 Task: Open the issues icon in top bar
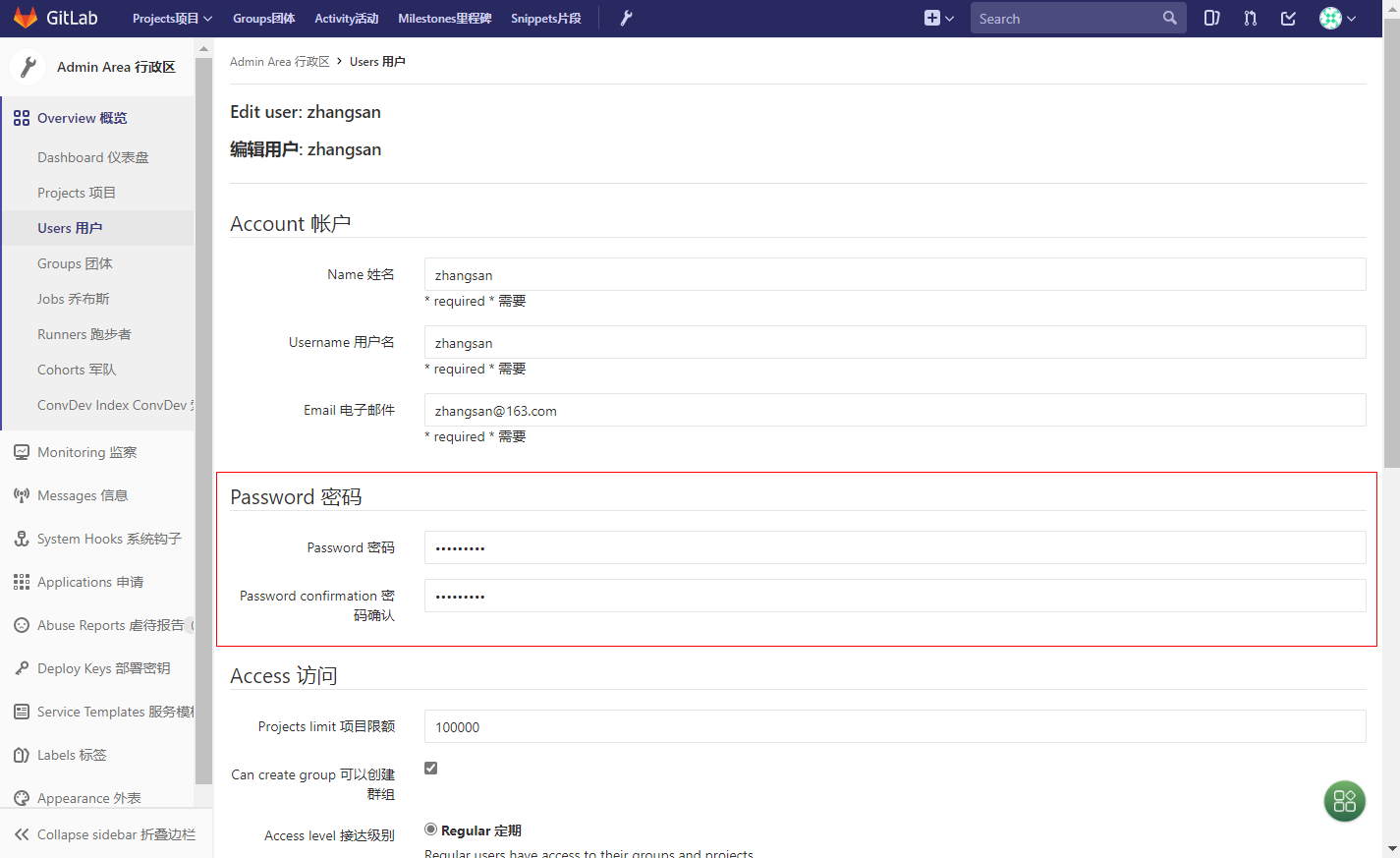click(1211, 18)
